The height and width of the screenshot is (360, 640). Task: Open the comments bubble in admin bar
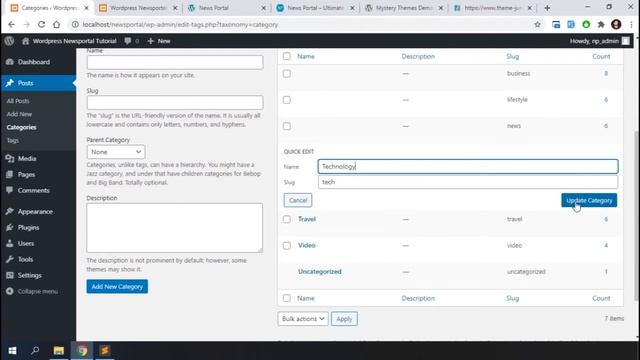[x=128, y=41]
